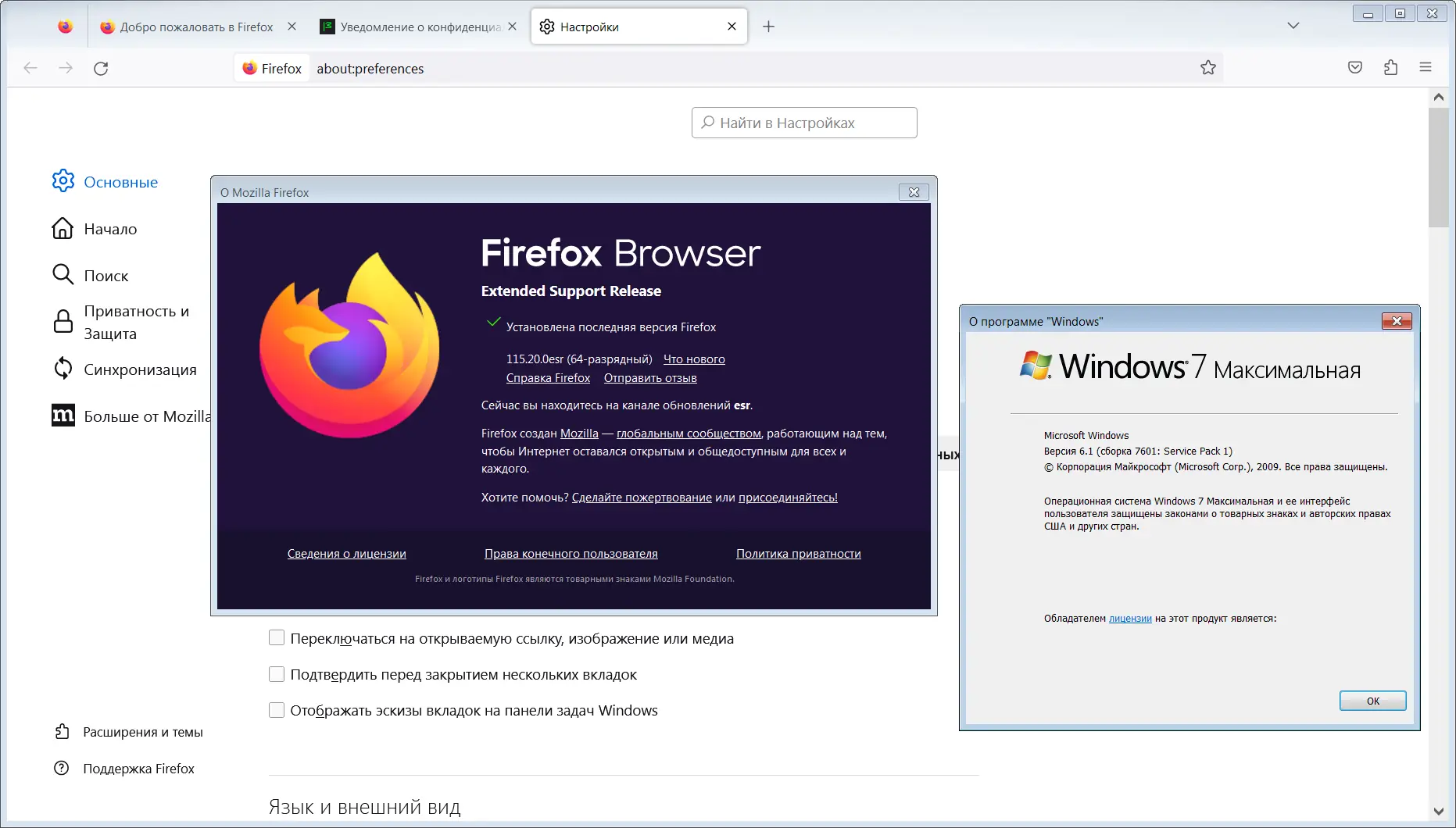Click OK in the About Windows dialog
Viewport: 1456px width, 828px height.
coord(1373,701)
